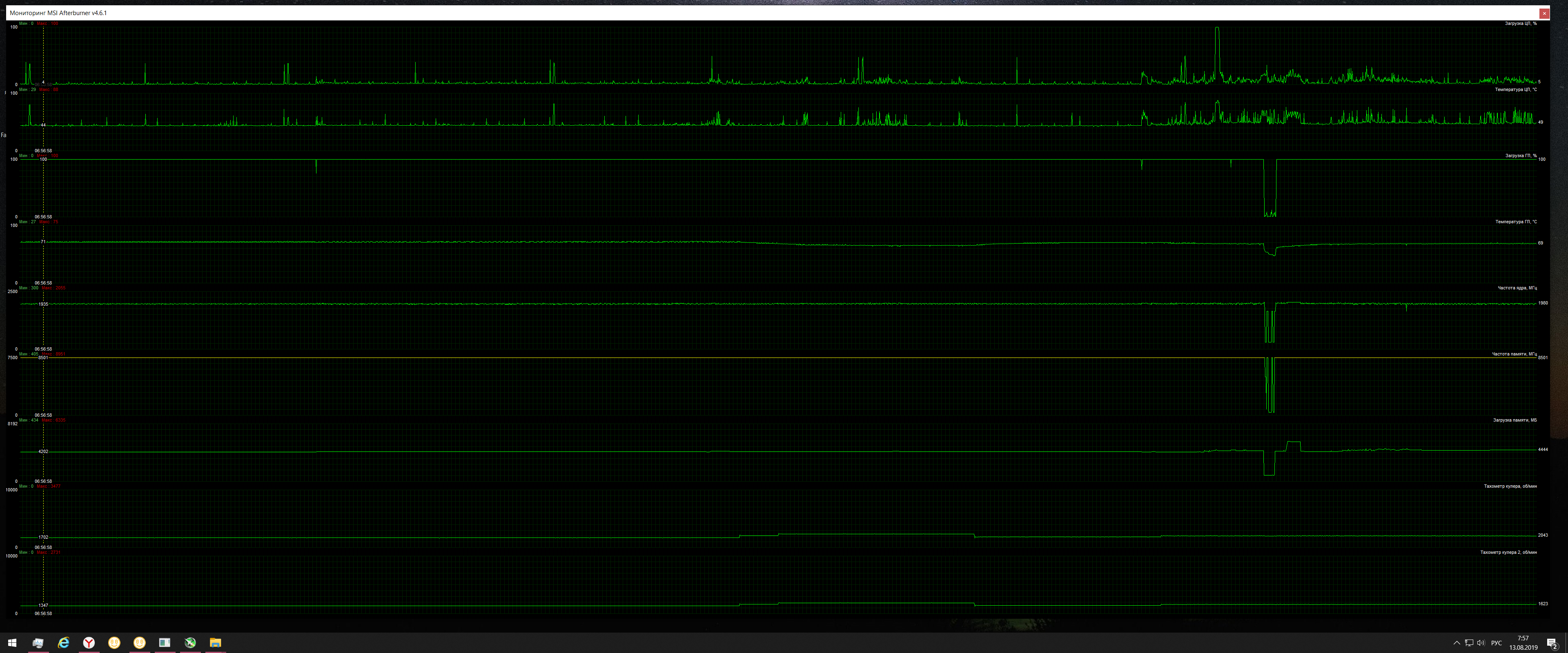Screen dimensions: 1568x653
Task: Open Yandex Browser from the taskbar
Action: click(x=89, y=643)
